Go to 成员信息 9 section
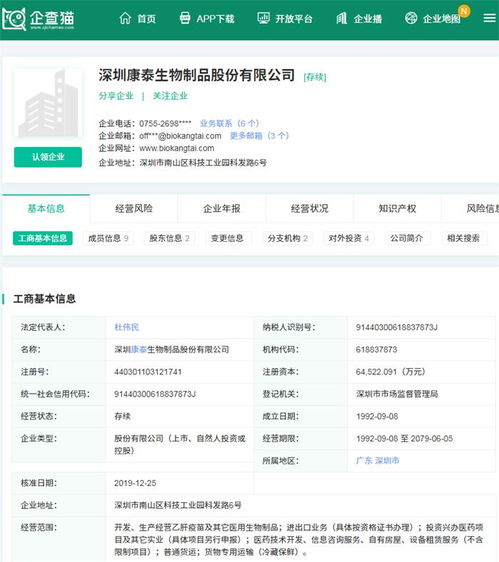Image resolution: width=499 pixels, height=562 pixels. [108, 238]
